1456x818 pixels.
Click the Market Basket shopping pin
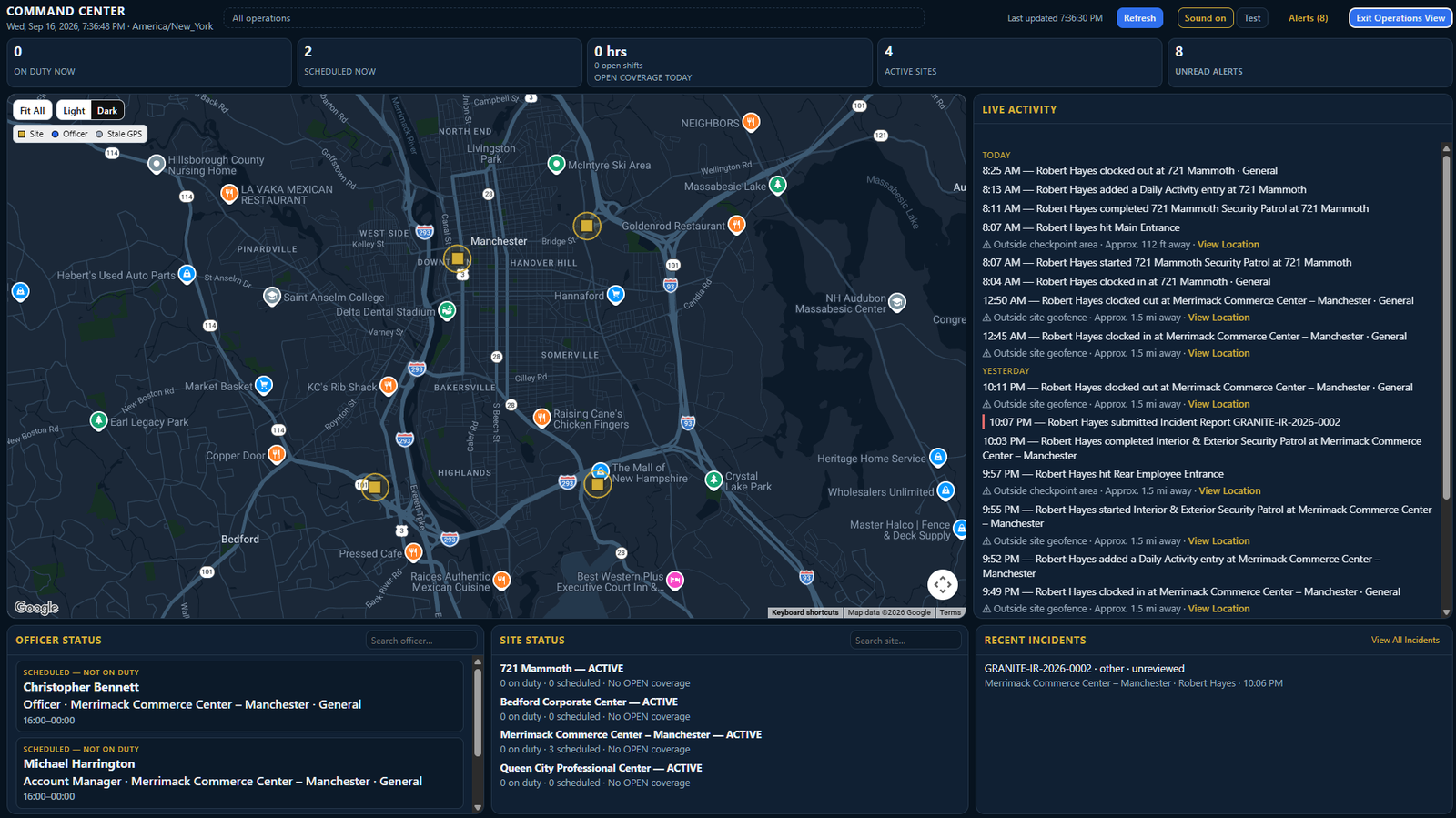coord(264,385)
